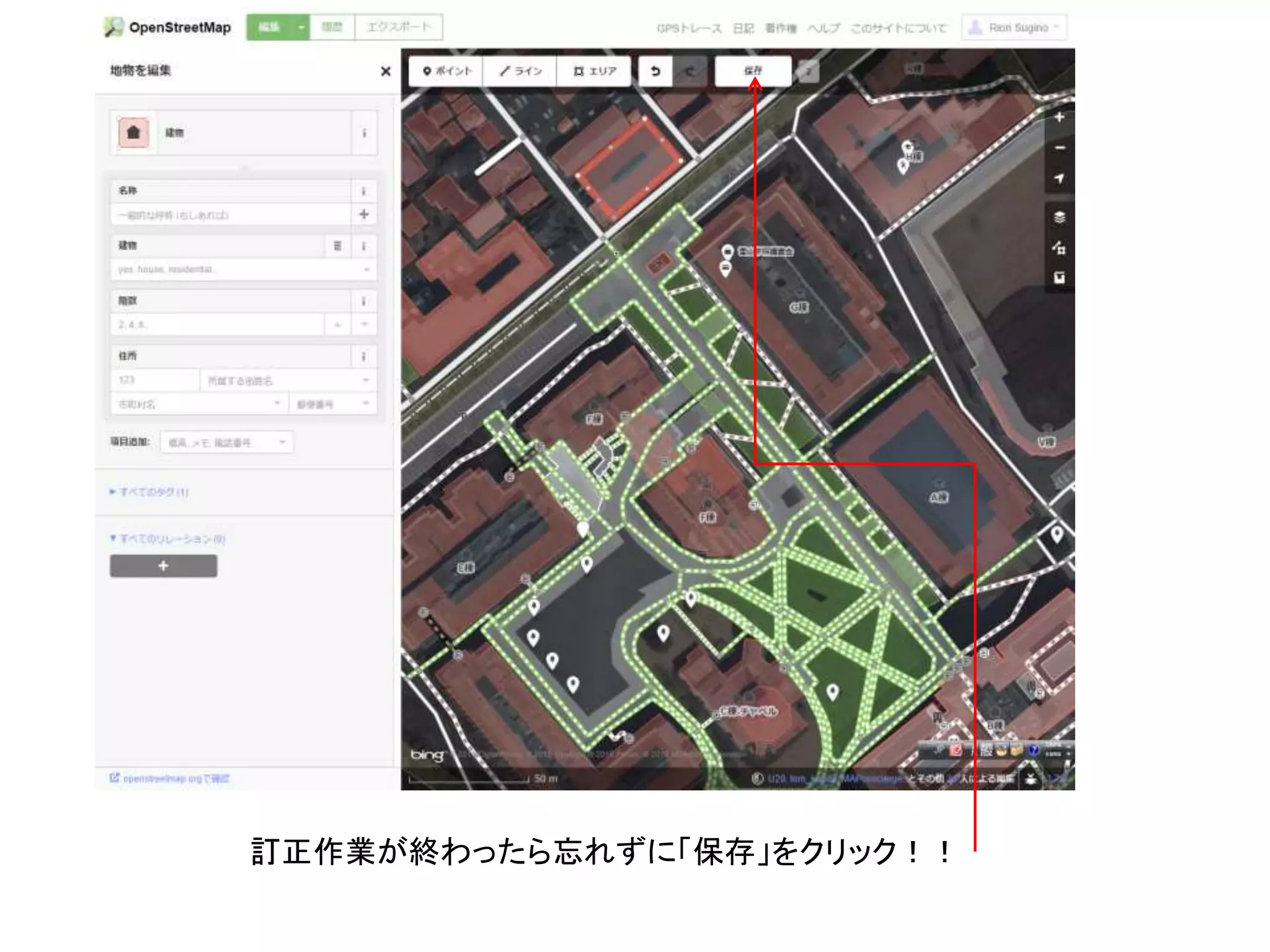
Task: Open このサイトについて about page
Action: (899, 29)
